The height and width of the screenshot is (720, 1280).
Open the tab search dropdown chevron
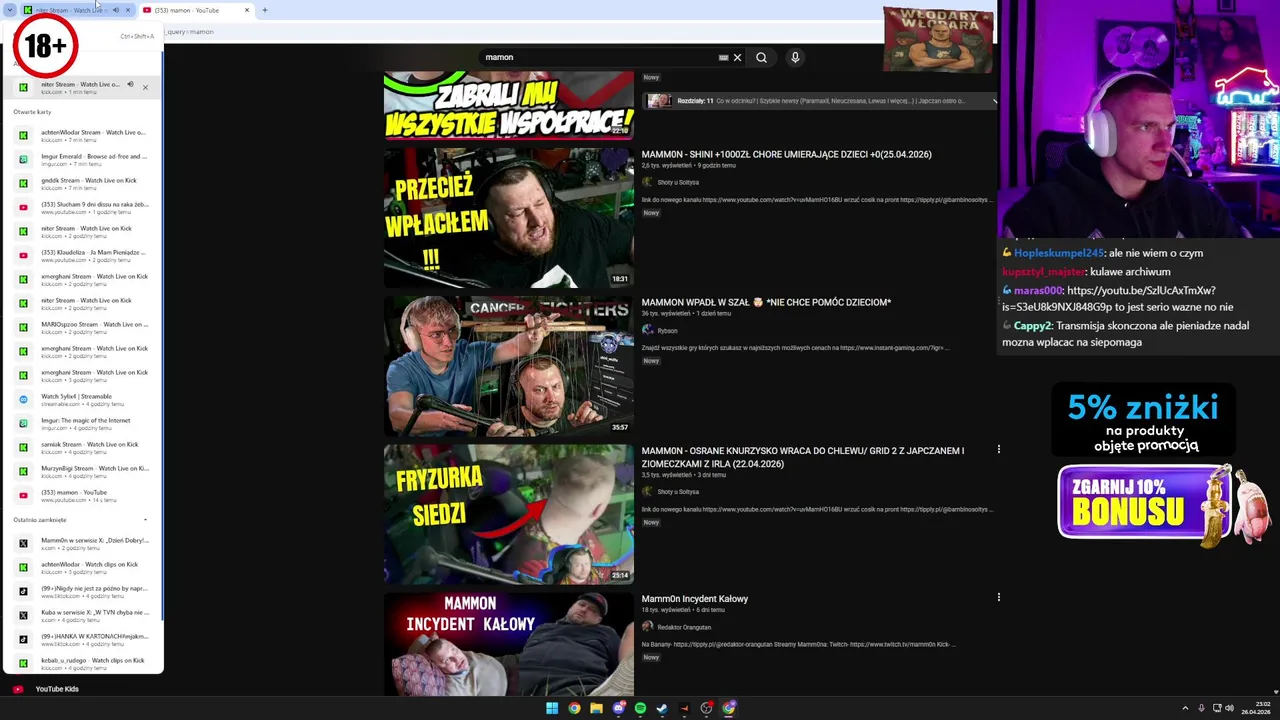coord(10,10)
